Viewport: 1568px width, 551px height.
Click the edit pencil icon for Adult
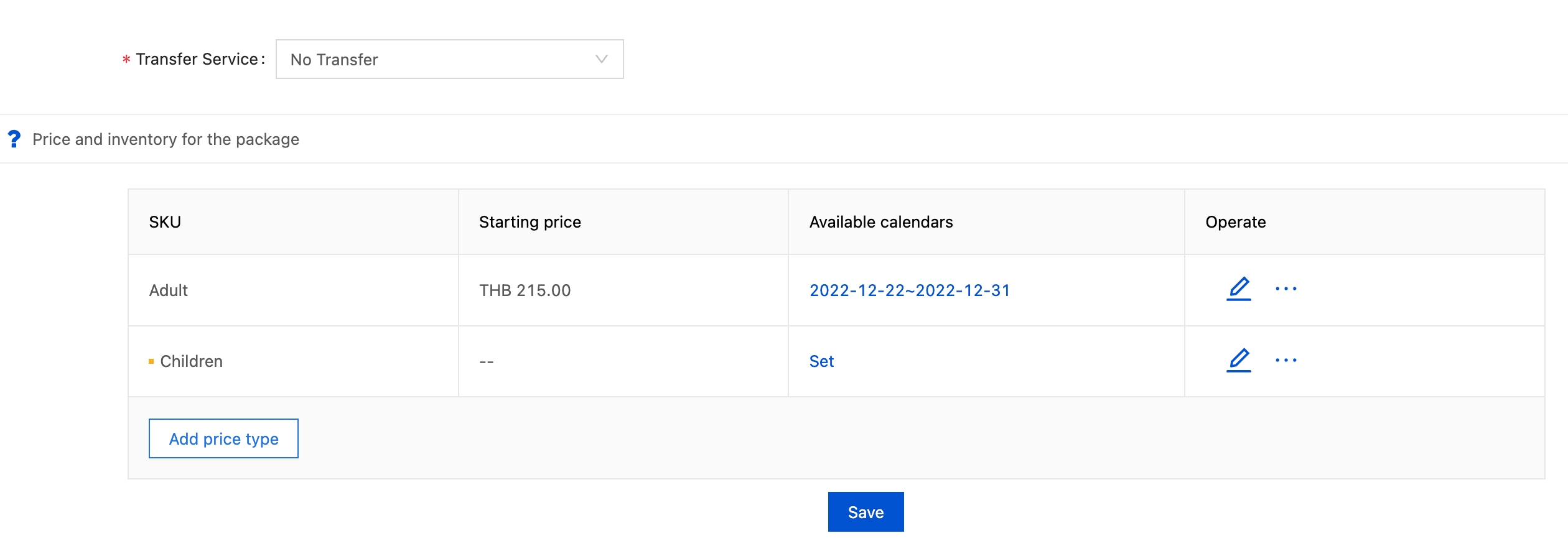pos(1238,289)
